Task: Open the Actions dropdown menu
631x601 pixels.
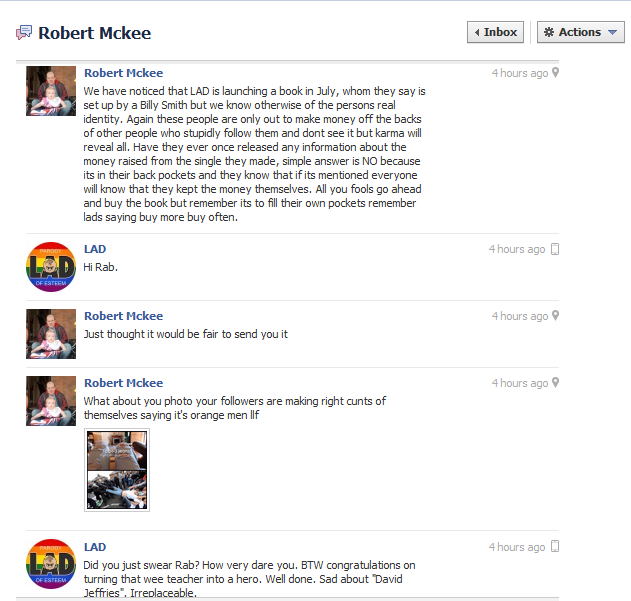Action: pyautogui.click(x=581, y=32)
